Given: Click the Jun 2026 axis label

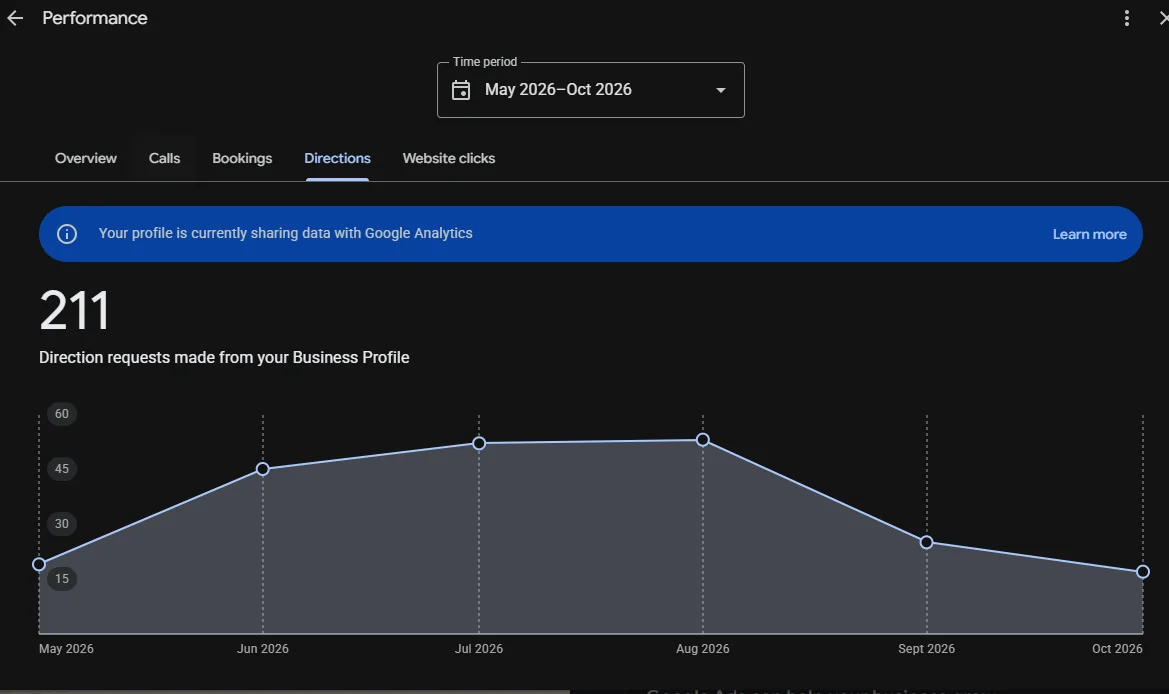Looking at the screenshot, I should 262,649.
